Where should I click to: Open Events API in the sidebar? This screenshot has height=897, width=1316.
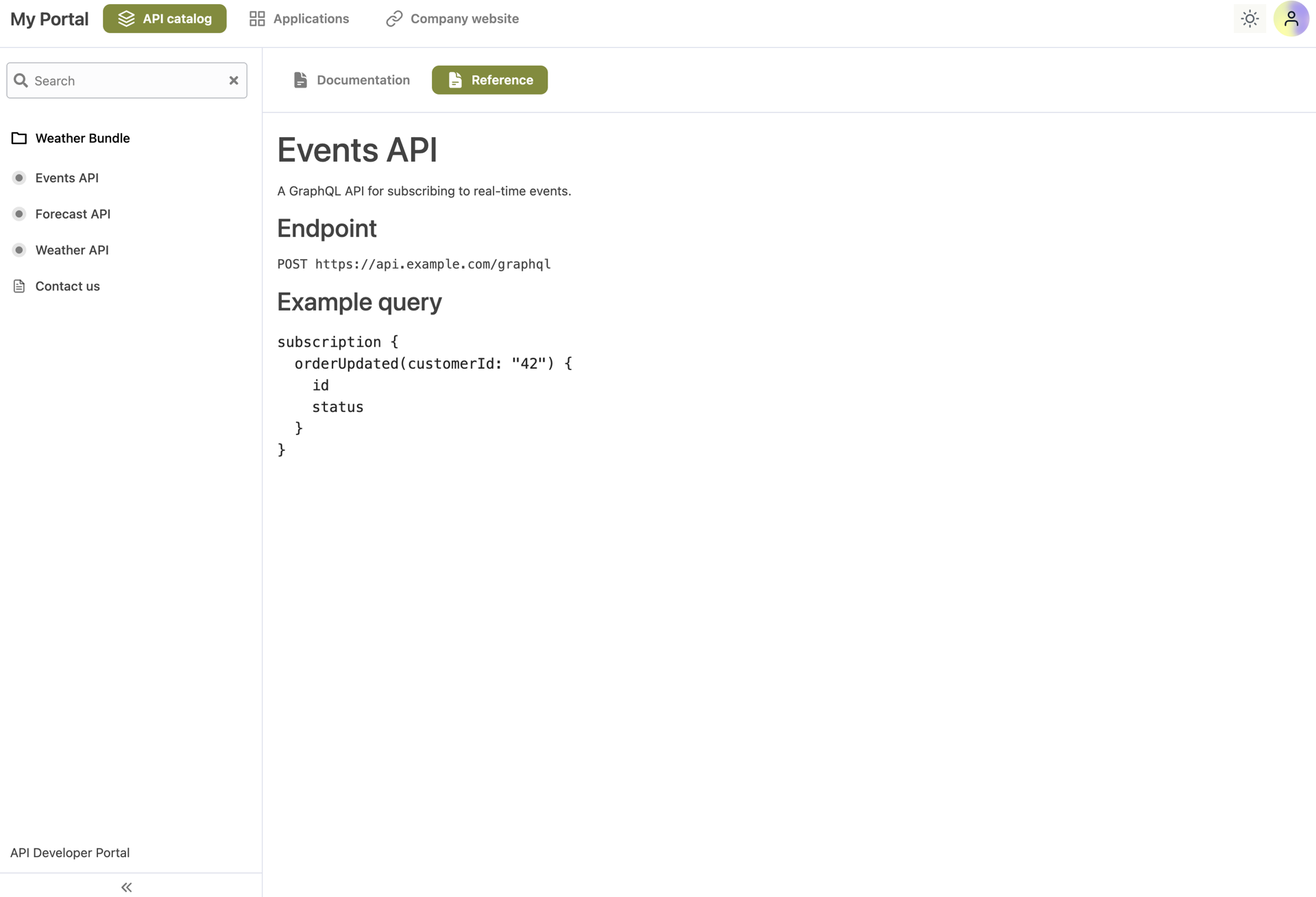click(x=67, y=178)
